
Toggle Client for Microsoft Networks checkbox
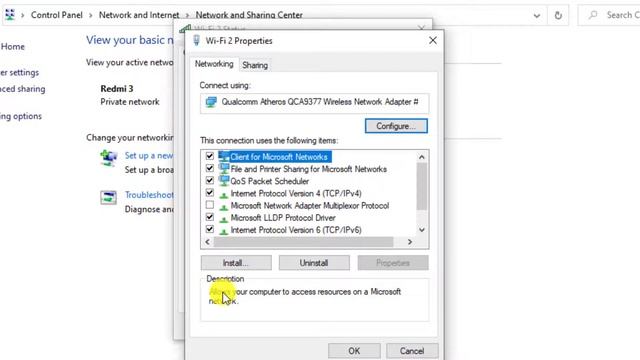(210, 156)
